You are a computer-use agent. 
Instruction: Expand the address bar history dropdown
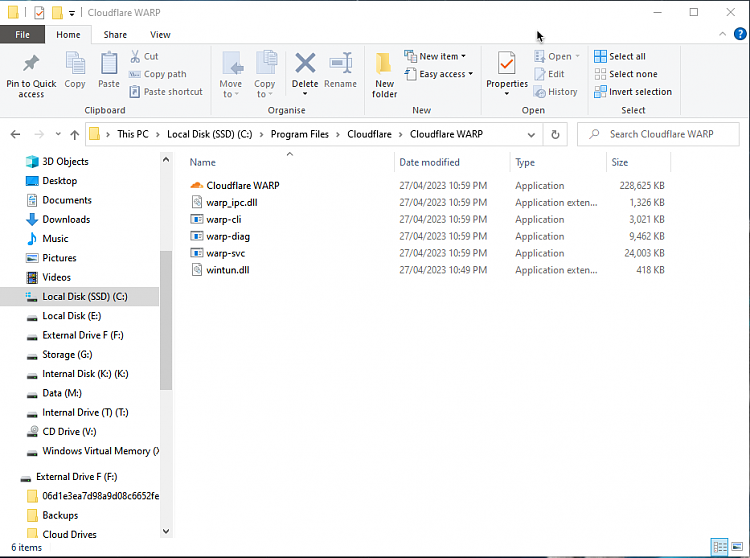(x=531, y=134)
